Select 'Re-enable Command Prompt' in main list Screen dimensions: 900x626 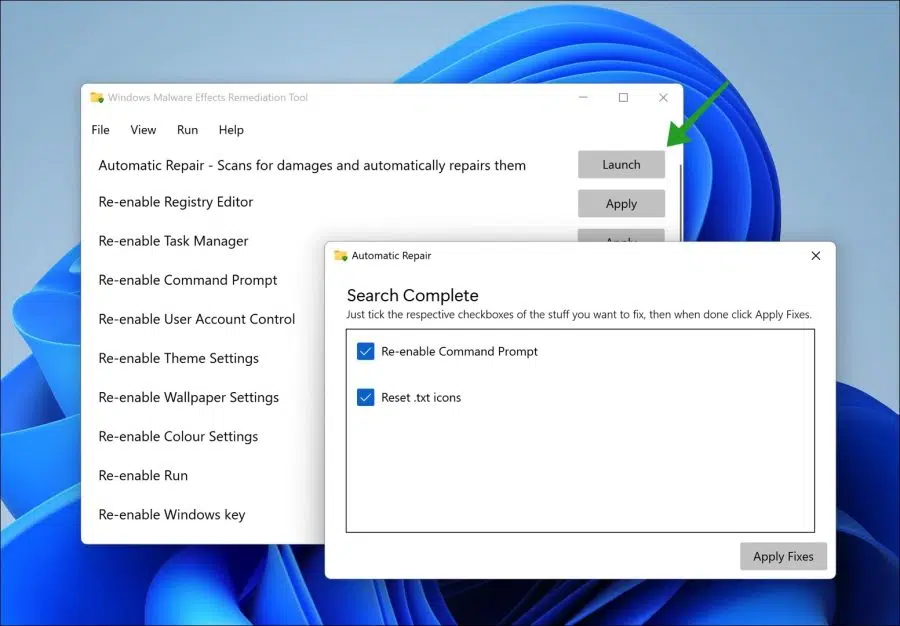click(188, 280)
